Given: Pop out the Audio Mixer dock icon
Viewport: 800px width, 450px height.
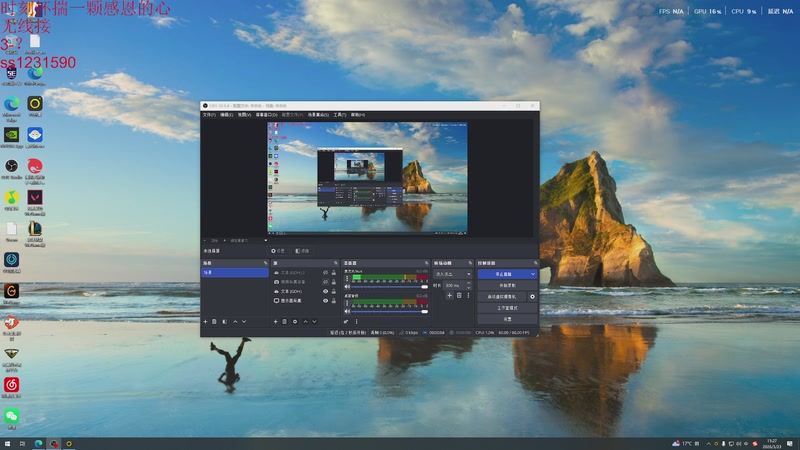Looking at the screenshot, I should pyautogui.click(x=427, y=263).
